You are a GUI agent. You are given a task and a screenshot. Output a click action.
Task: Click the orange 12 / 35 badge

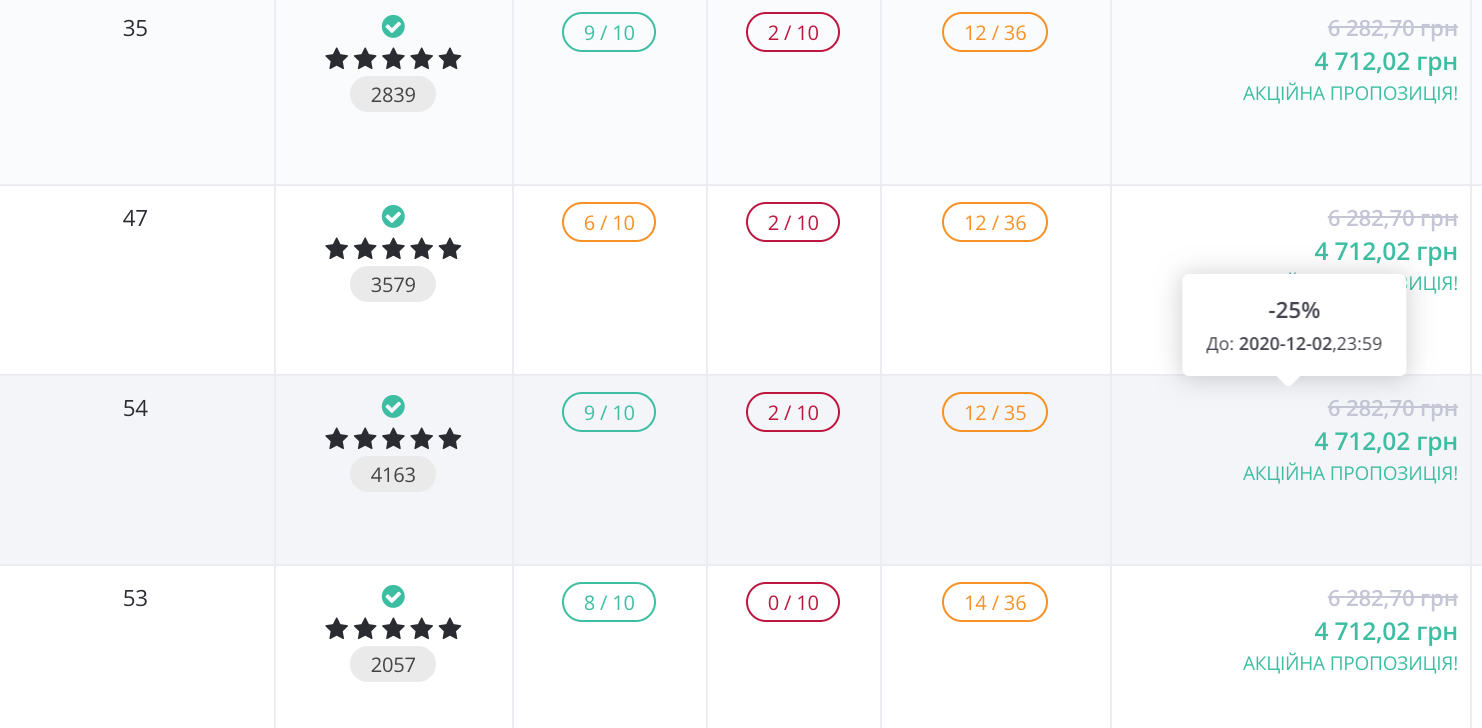995,412
